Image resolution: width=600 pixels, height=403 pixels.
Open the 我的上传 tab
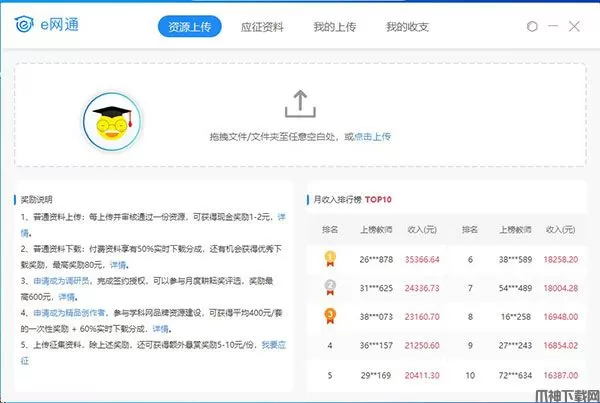(x=333, y=27)
